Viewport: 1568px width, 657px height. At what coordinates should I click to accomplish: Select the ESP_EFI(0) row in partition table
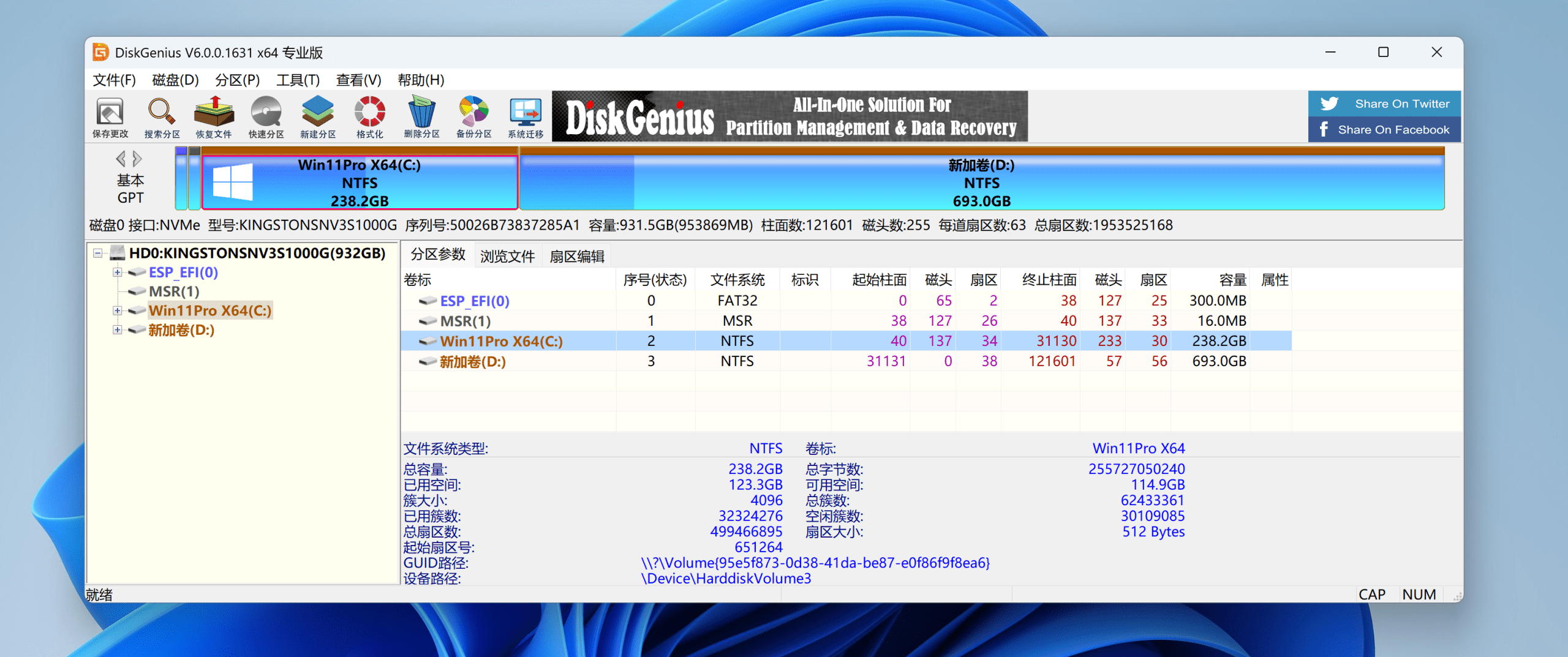pyautogui.click(x=846, y=301)
